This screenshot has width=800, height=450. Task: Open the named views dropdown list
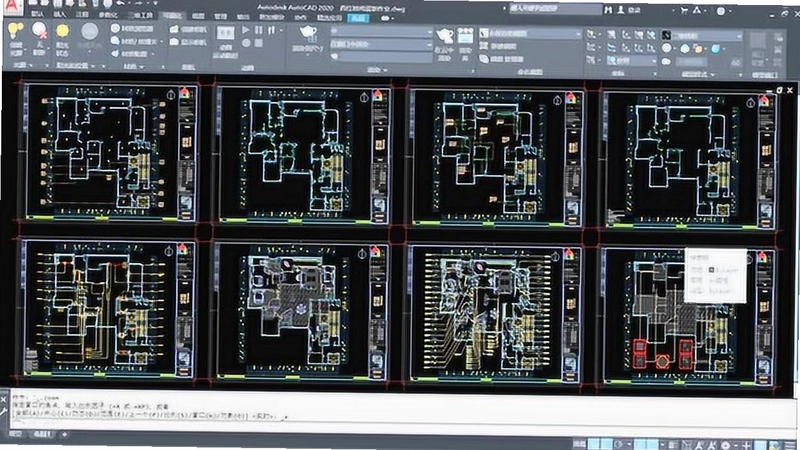(531, 34)
